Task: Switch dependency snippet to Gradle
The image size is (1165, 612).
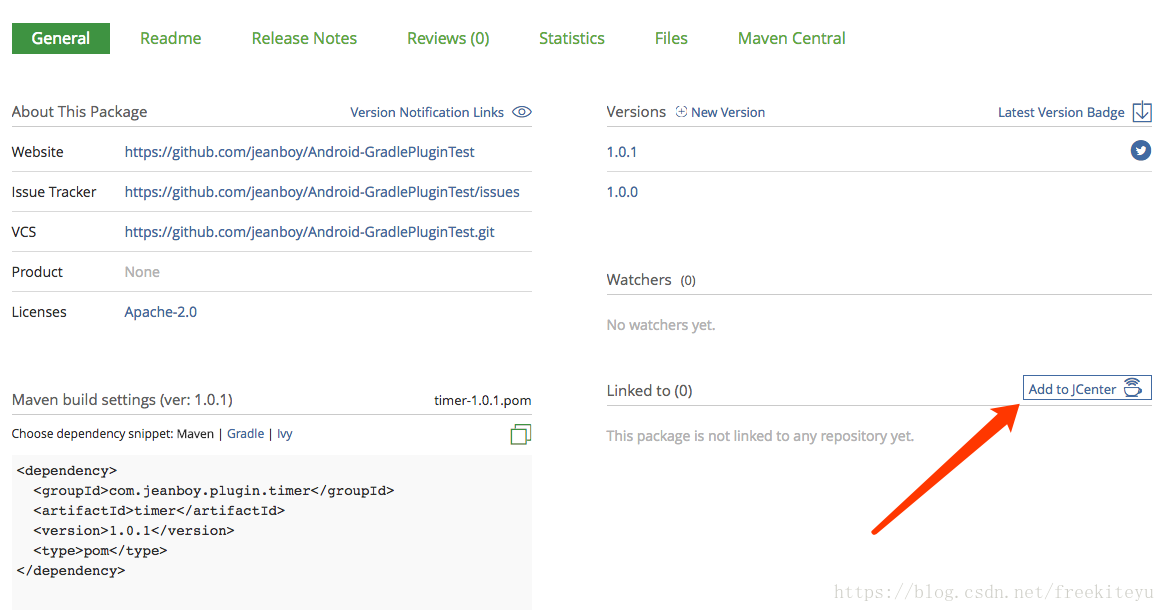Action: [245, 433]
